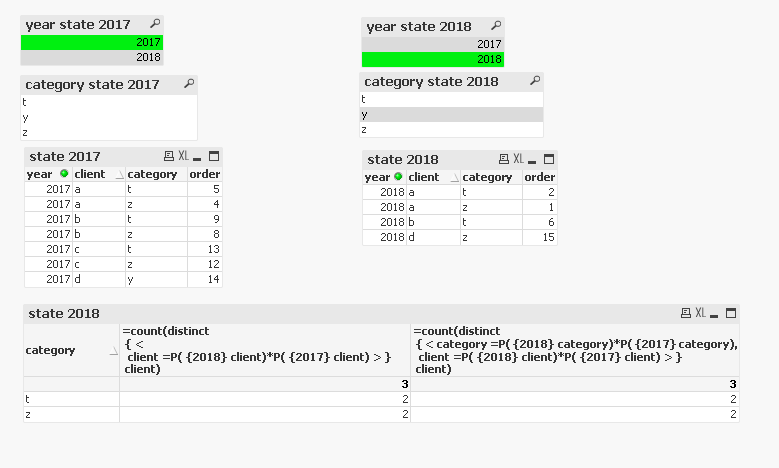Print the bottom count-distinct chart
The width and height of the screenshot is (779, 468).
click(686, 313)
